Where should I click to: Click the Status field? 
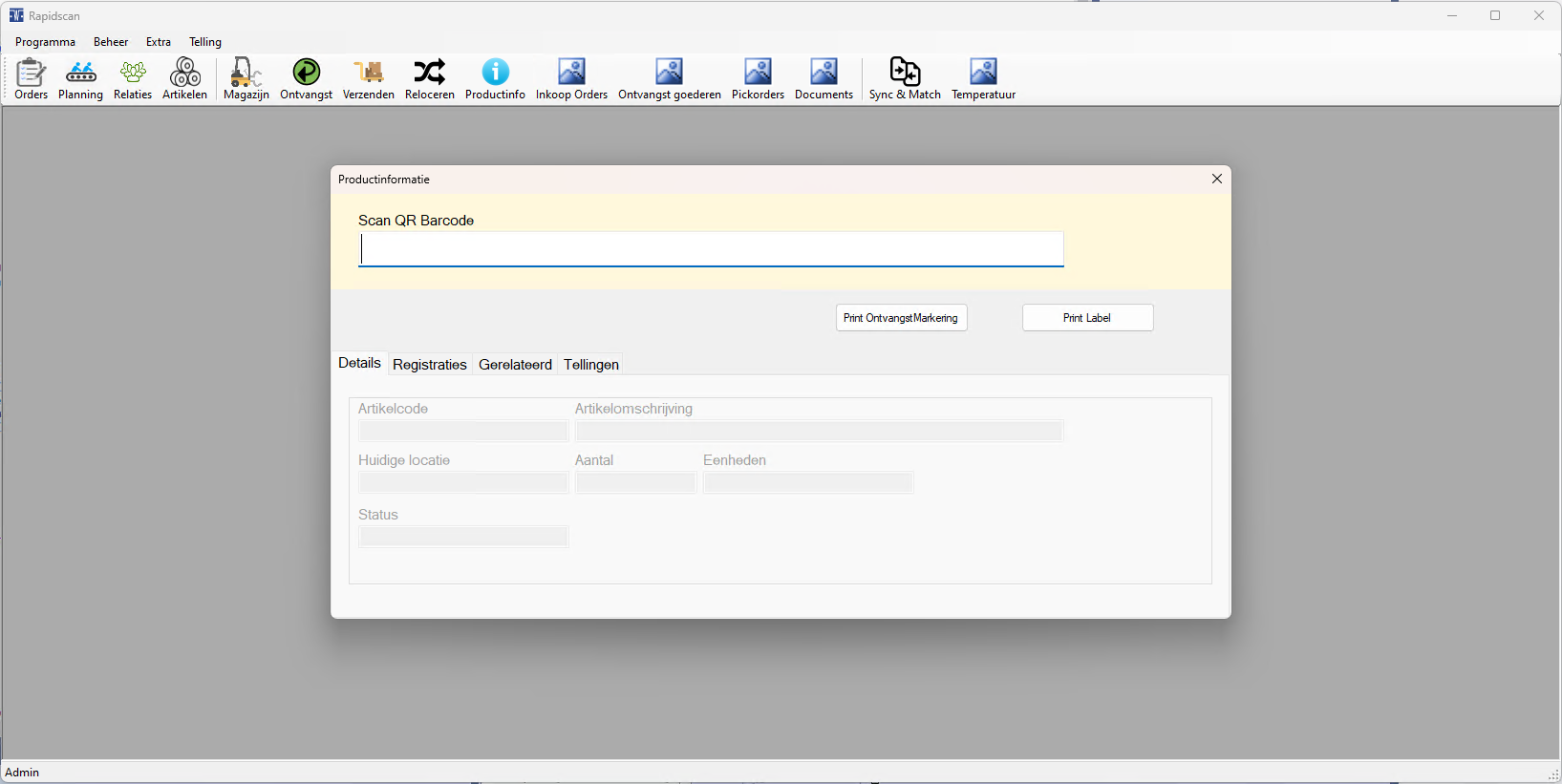(x=463, y=537)
